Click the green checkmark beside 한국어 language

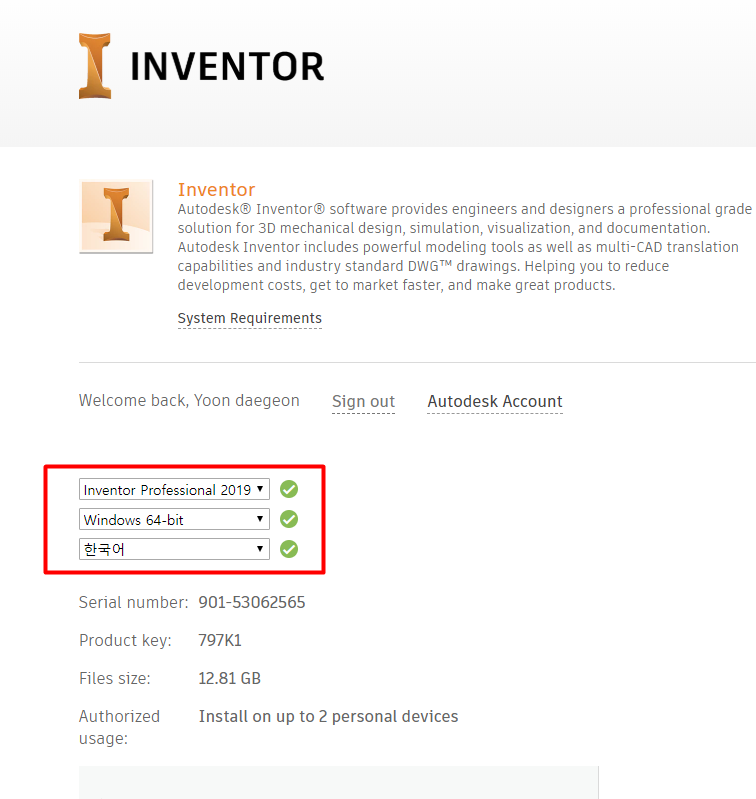pos(289,549)
